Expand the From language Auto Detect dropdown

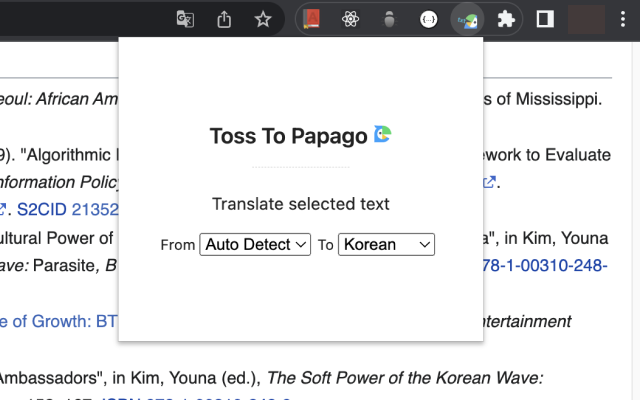point(255,244)
